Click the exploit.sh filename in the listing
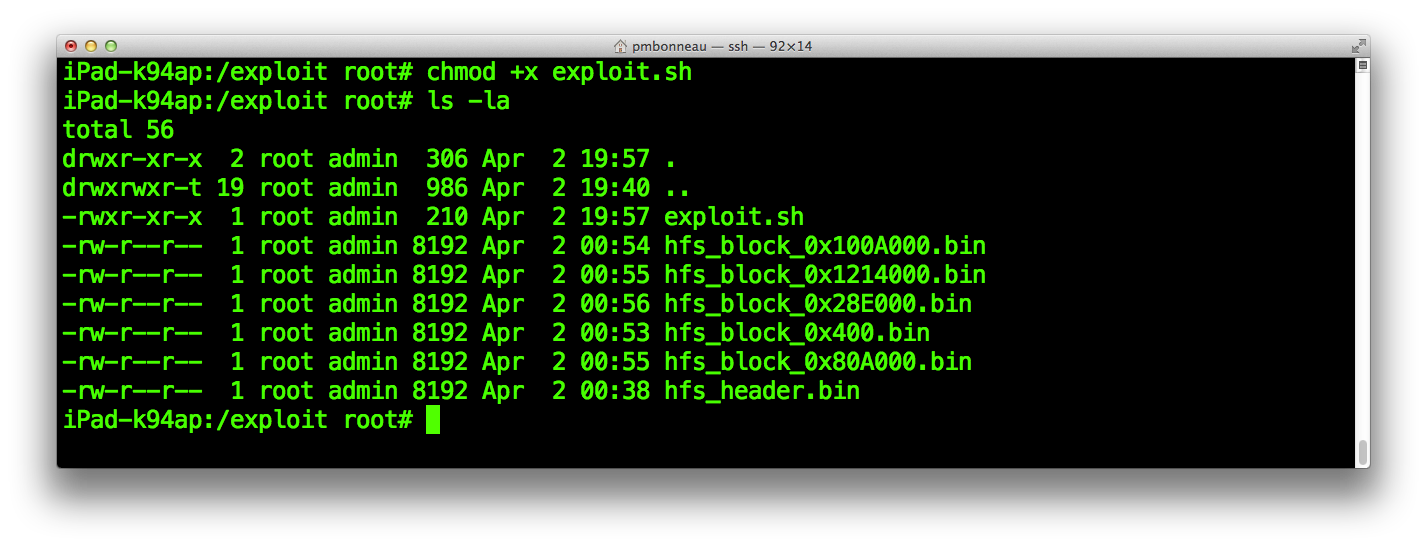 click(733, 217)
